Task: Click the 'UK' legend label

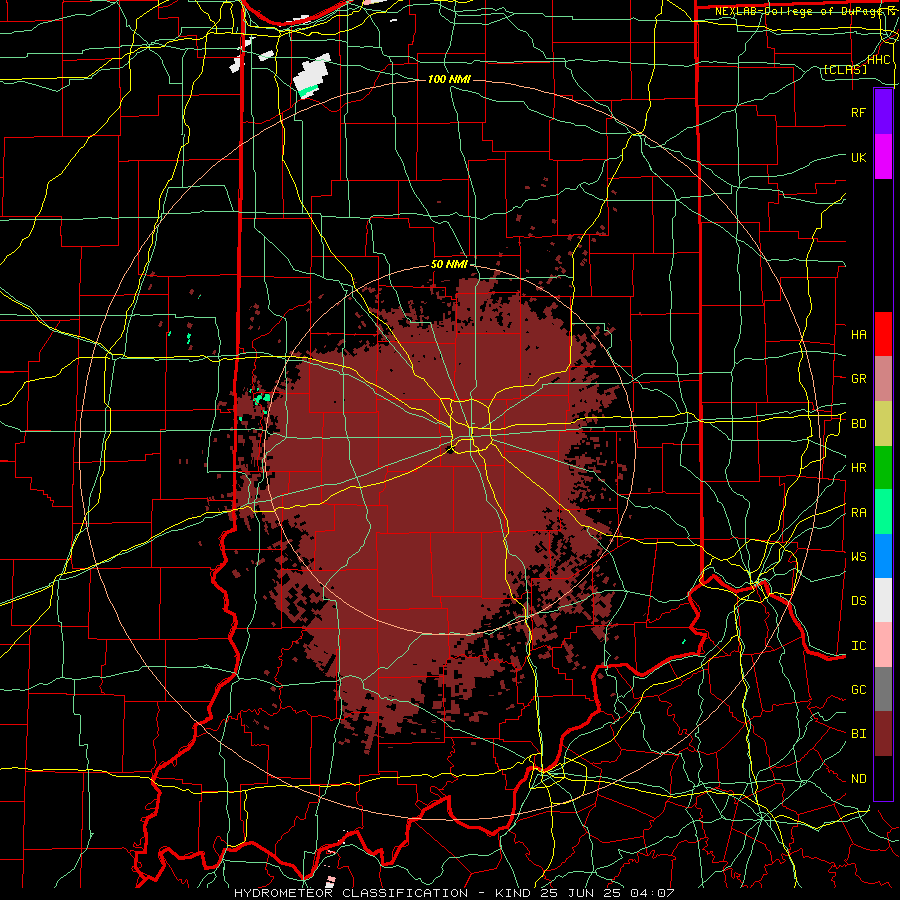Action: click(x=858, y=157)
